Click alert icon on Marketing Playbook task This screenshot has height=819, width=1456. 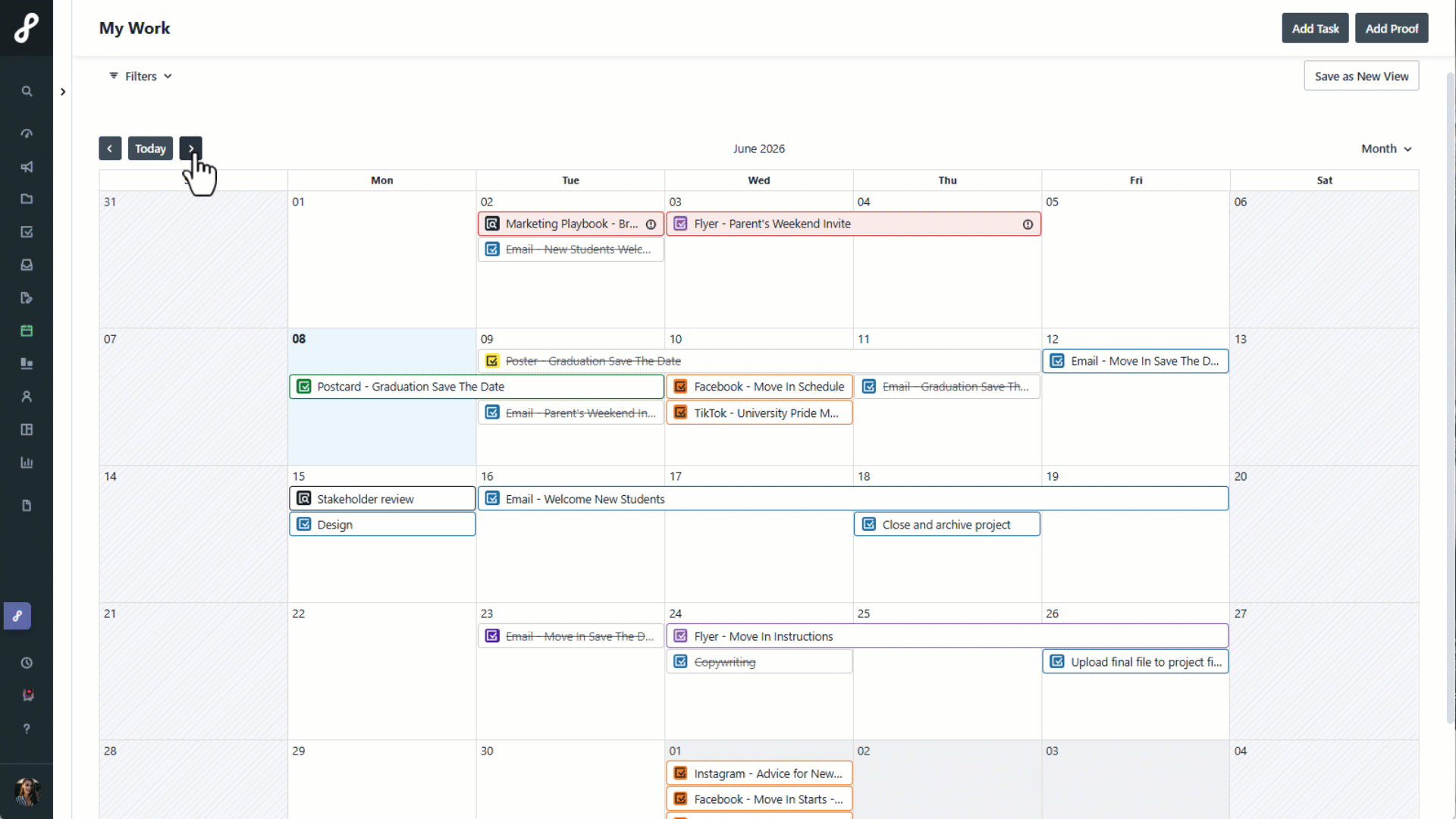[x=651, y=224]
